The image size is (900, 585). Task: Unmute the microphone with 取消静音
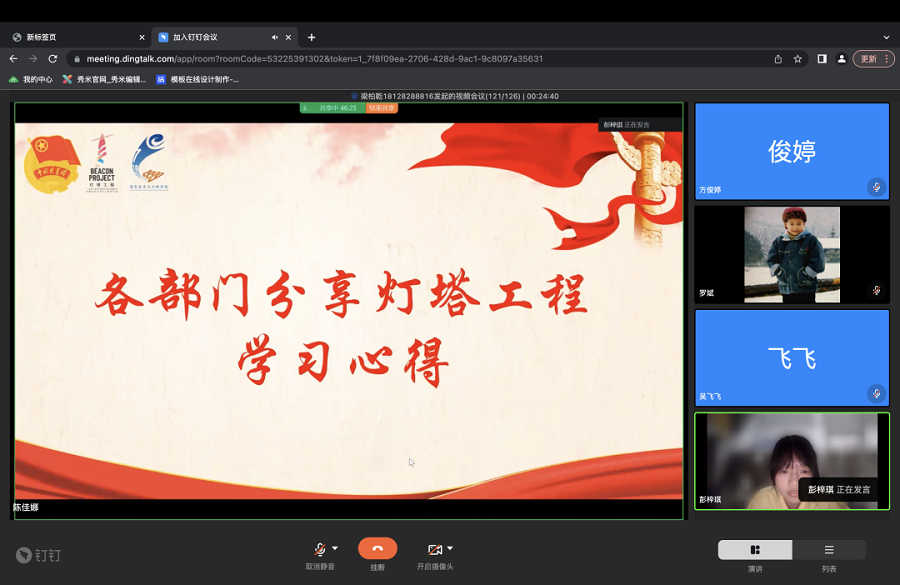[x=320, y=550]
